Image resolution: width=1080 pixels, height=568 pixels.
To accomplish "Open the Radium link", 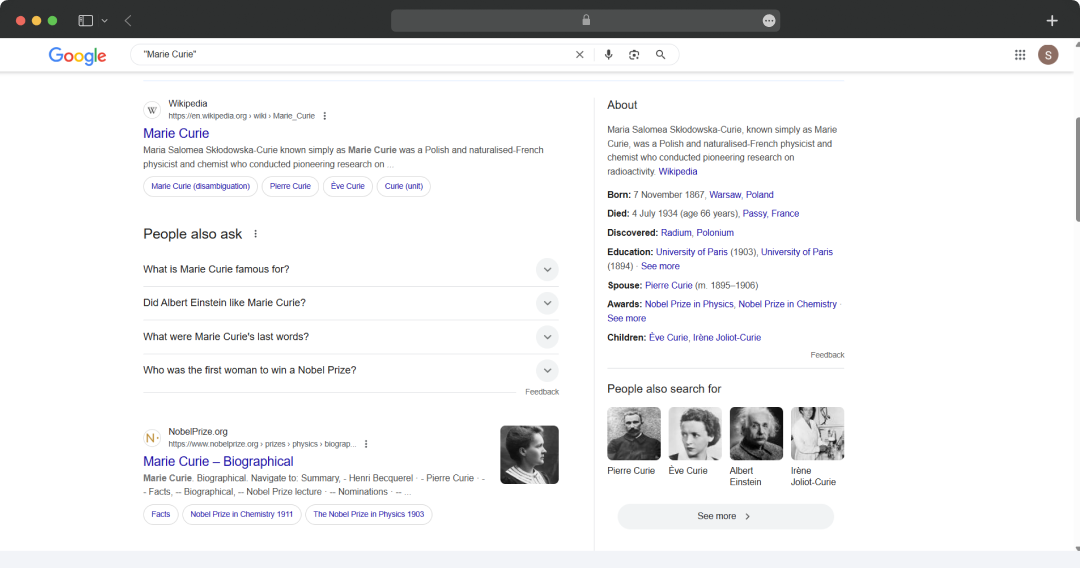I will tap(676, 233).
